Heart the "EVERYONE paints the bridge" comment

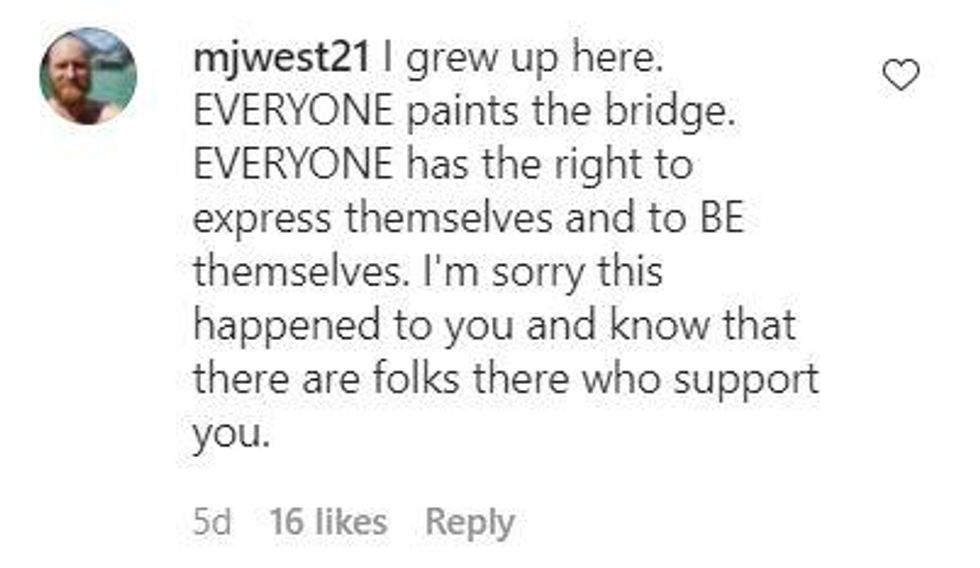(x=902, y=75)
